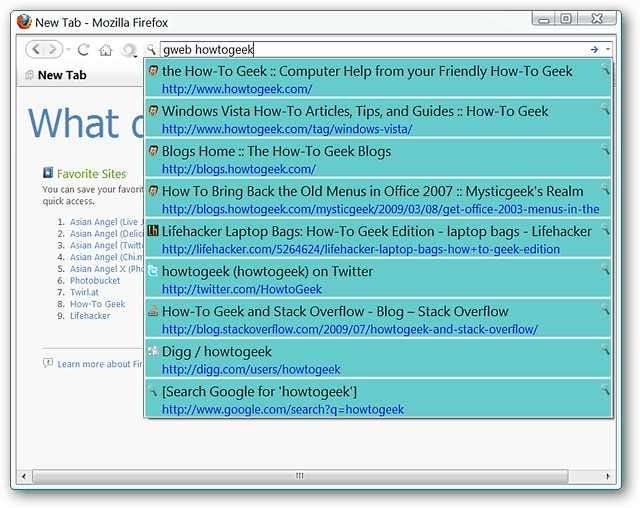Click the horizontal scrollbar at the bottom

(x=300, y=476)
